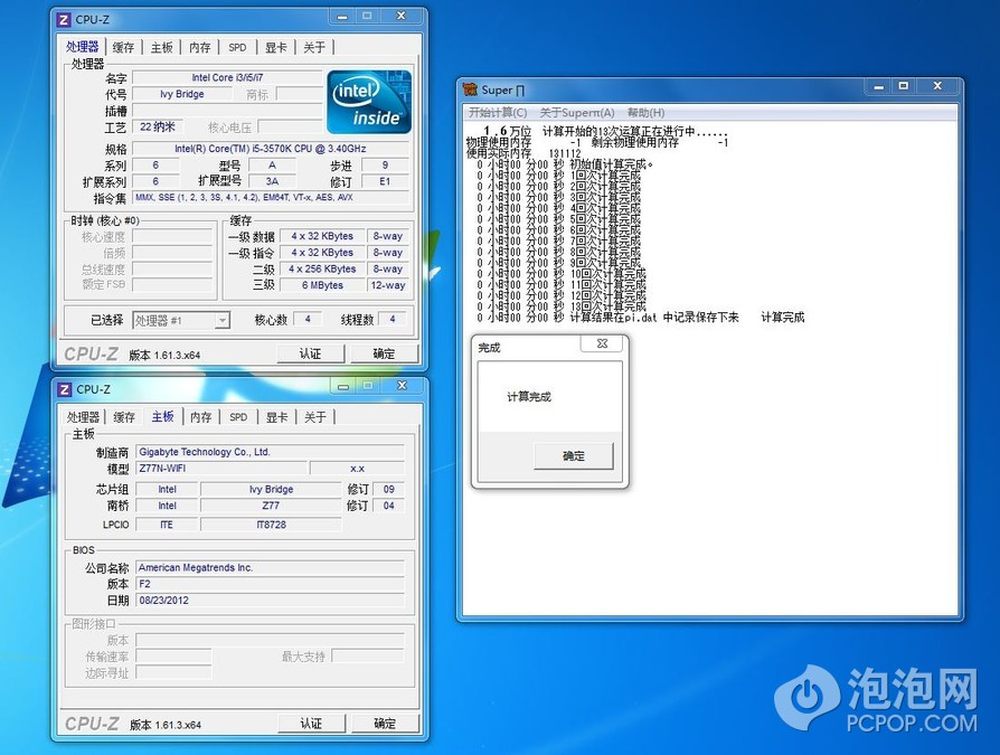This screenshot has width=1000, height=755.
Task: Click the 扩展型号 value '3A'
Action: pyautogui.click(x=272, y=181)
